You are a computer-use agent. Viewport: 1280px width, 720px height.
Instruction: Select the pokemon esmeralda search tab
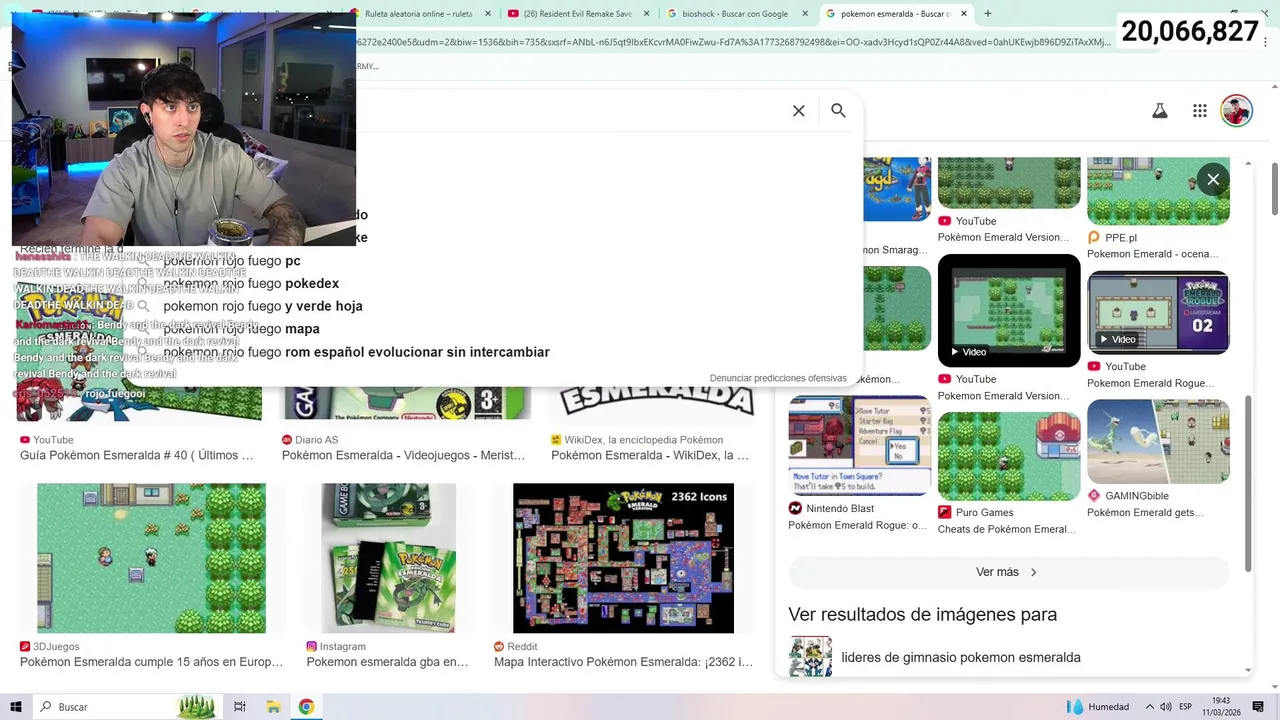tap(896, 14)
